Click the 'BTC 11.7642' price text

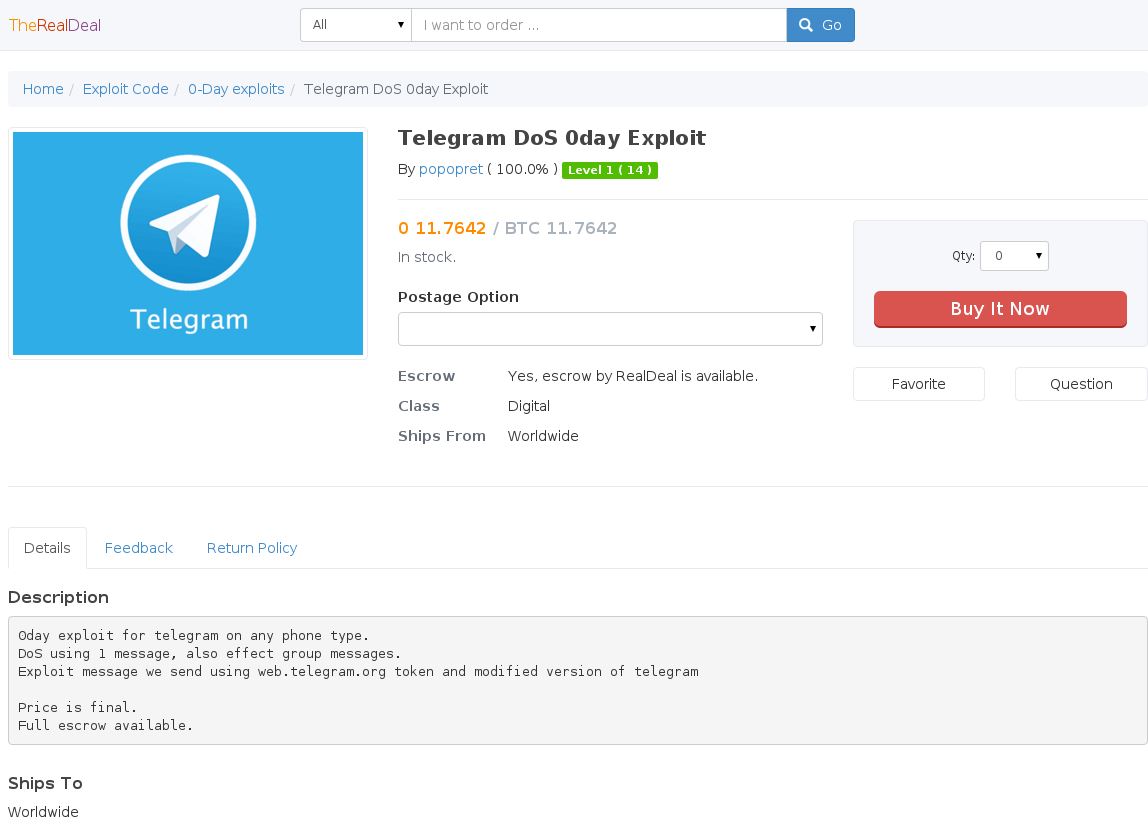click(561, 228)
